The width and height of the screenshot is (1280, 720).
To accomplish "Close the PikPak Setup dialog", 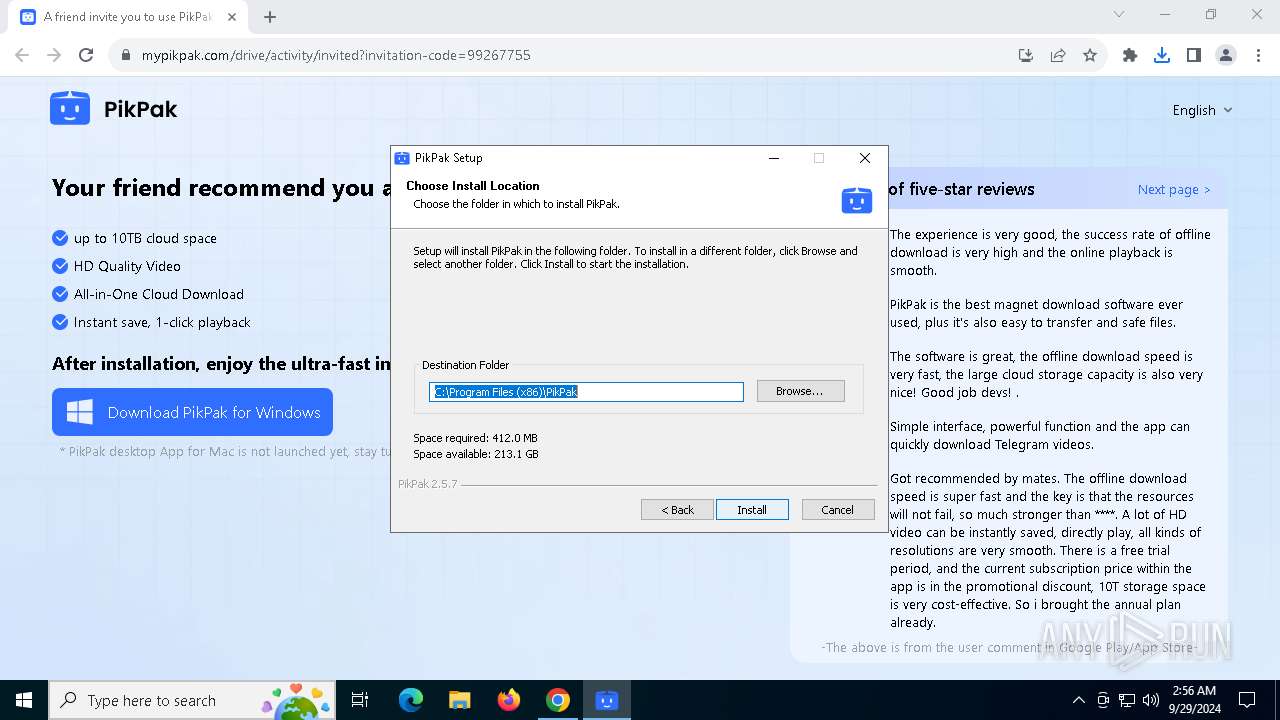I will pos(865,158).
